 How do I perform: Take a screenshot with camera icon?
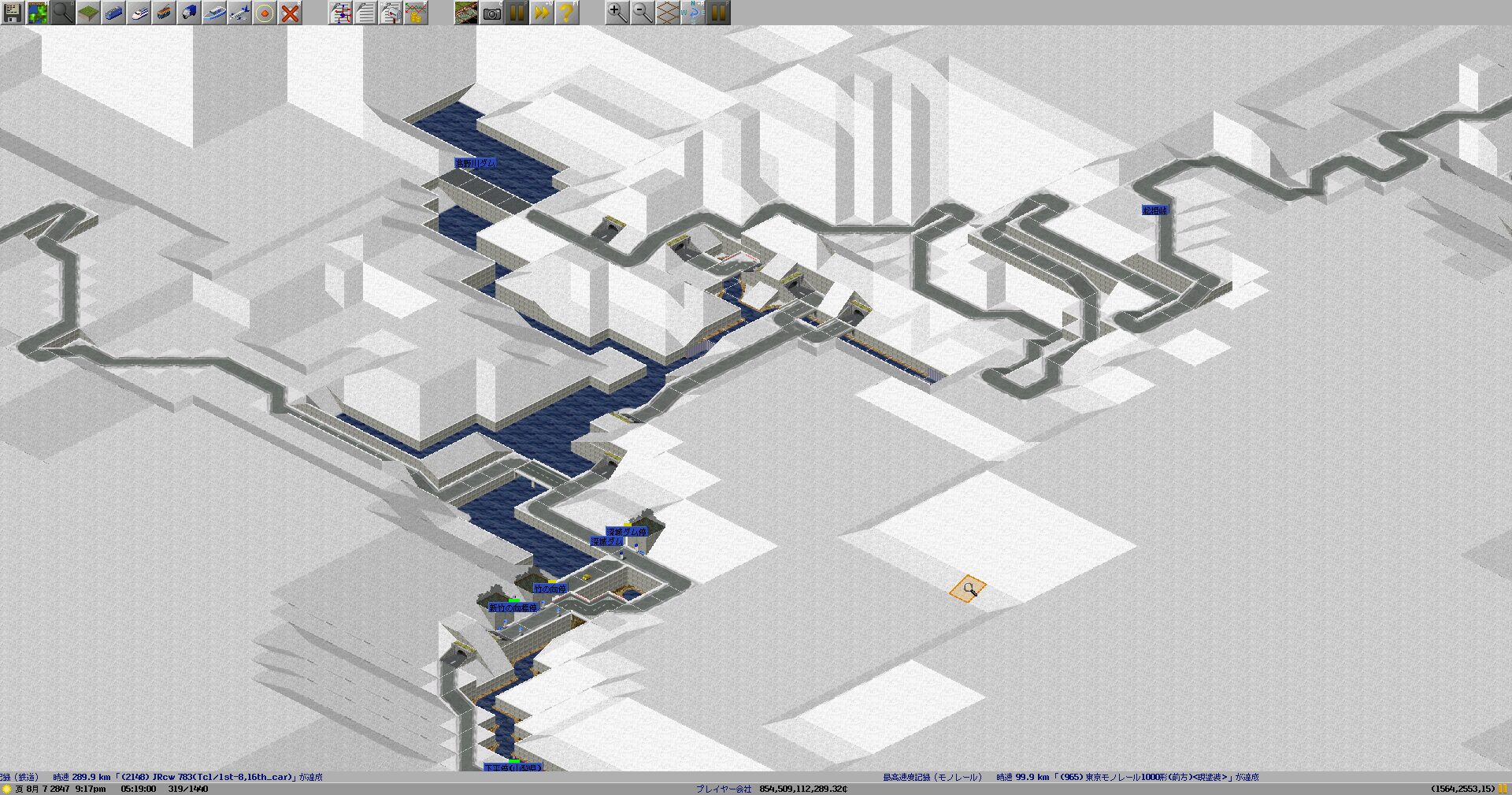pyautogui.click(x=491, y=13)
